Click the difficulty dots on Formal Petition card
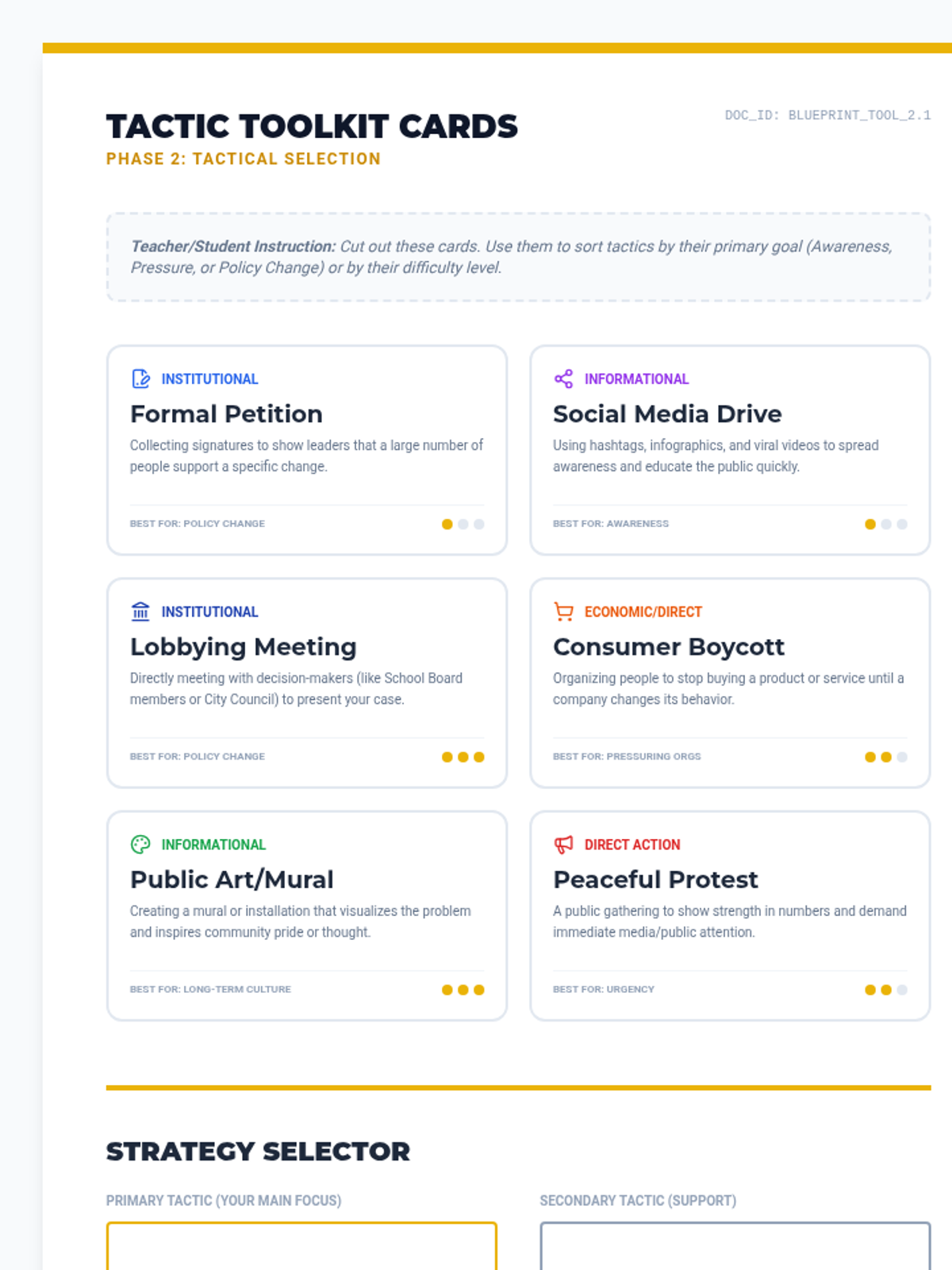952x1270 pixels. 463,524
